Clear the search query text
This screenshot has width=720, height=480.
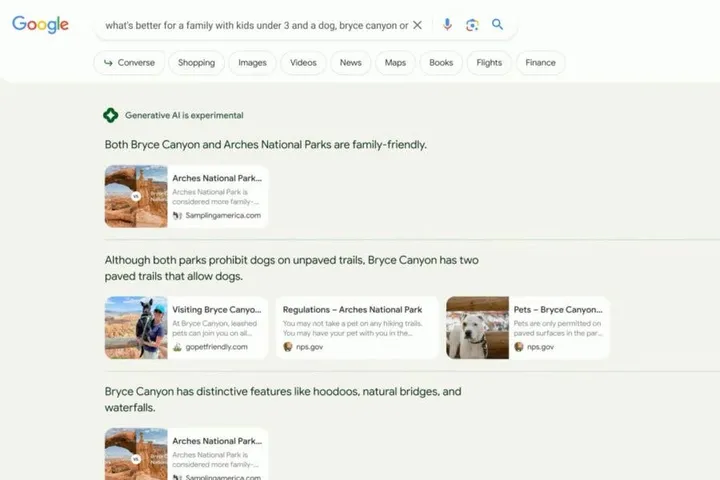click(418, 25)
